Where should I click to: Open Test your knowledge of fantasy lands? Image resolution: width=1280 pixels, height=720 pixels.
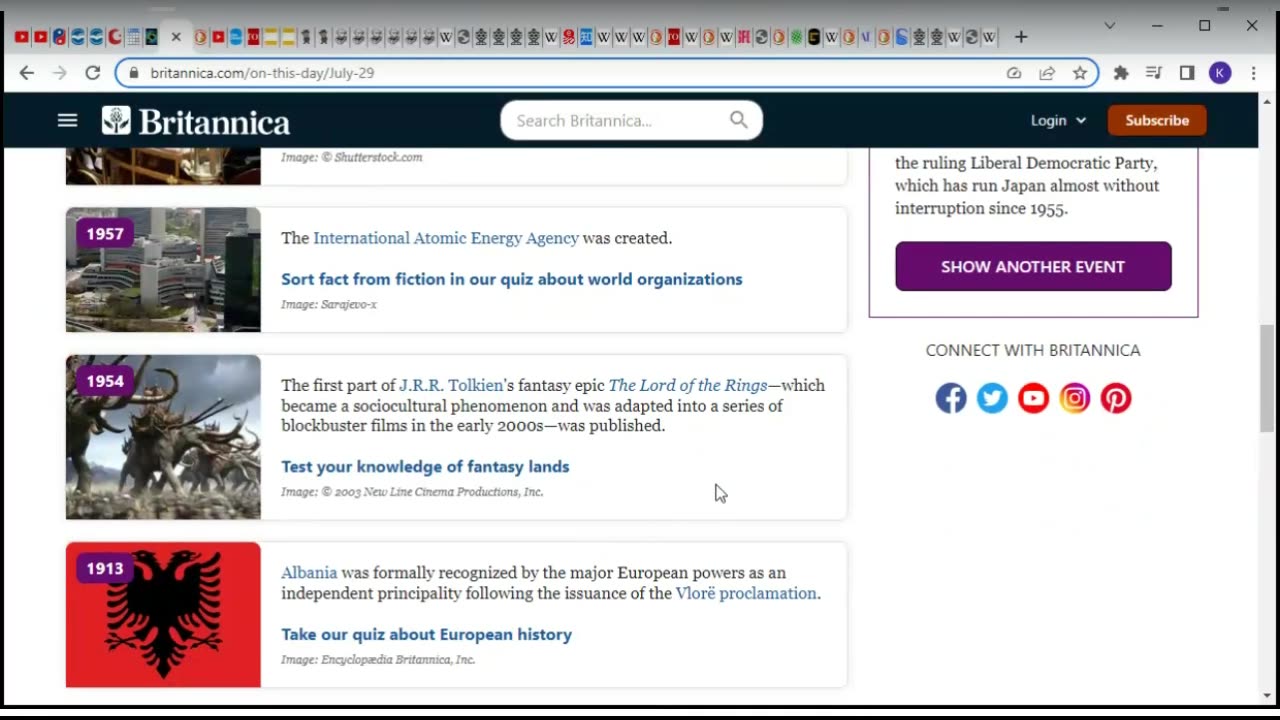[425, 466]
